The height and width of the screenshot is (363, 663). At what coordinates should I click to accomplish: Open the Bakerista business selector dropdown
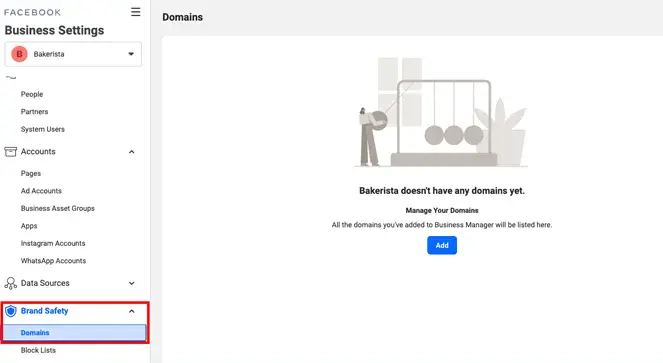pos(73,54)
